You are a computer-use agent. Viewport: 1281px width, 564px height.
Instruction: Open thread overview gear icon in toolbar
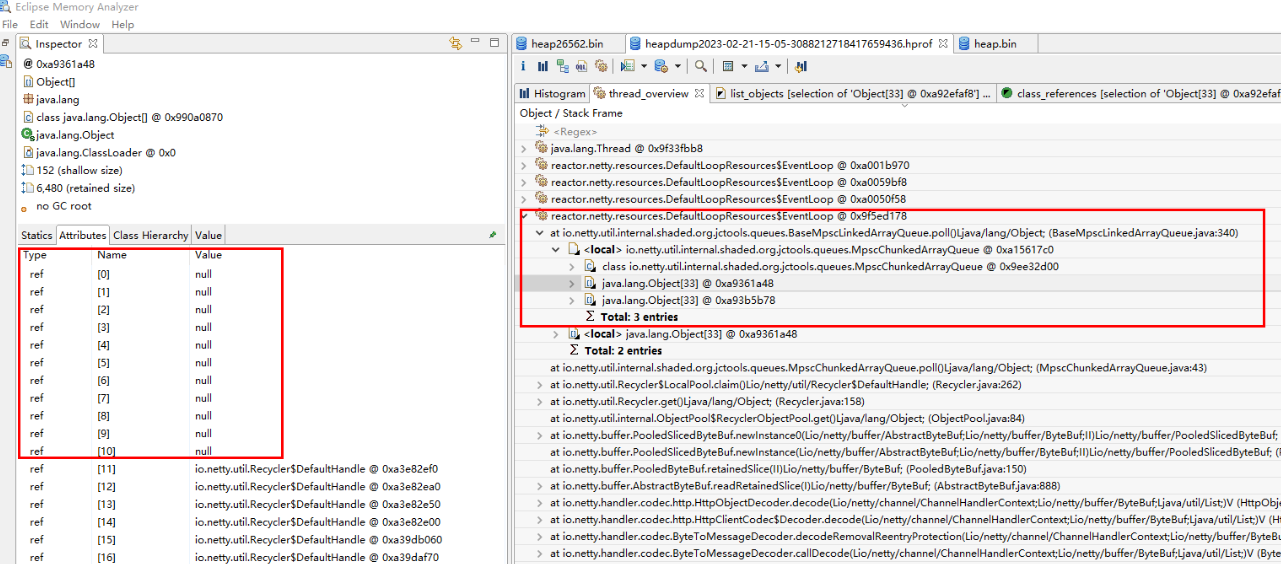click(x=601, y=66)
